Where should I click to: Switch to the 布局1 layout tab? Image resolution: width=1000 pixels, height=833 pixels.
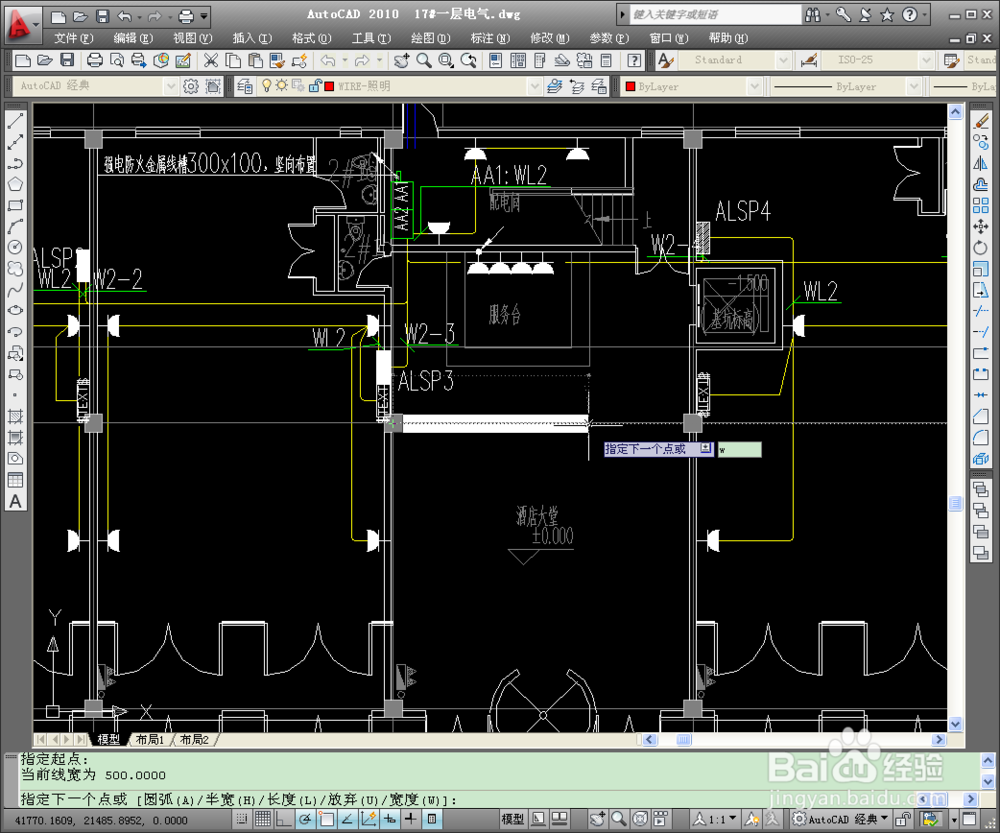click(x=150, y=739)
